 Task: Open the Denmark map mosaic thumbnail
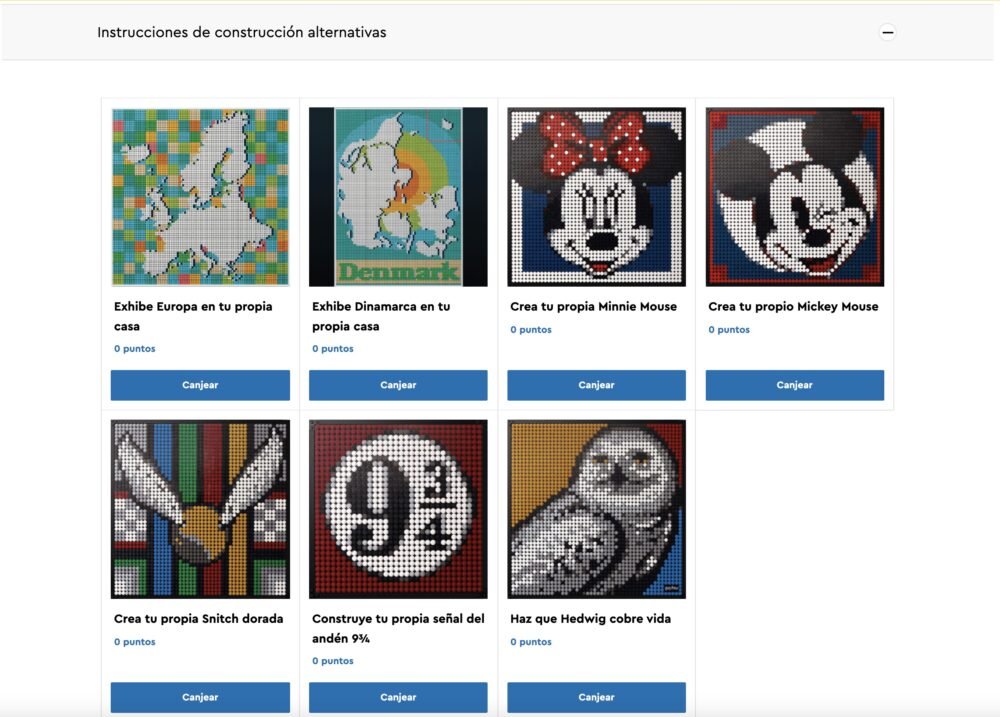point(398,197)
